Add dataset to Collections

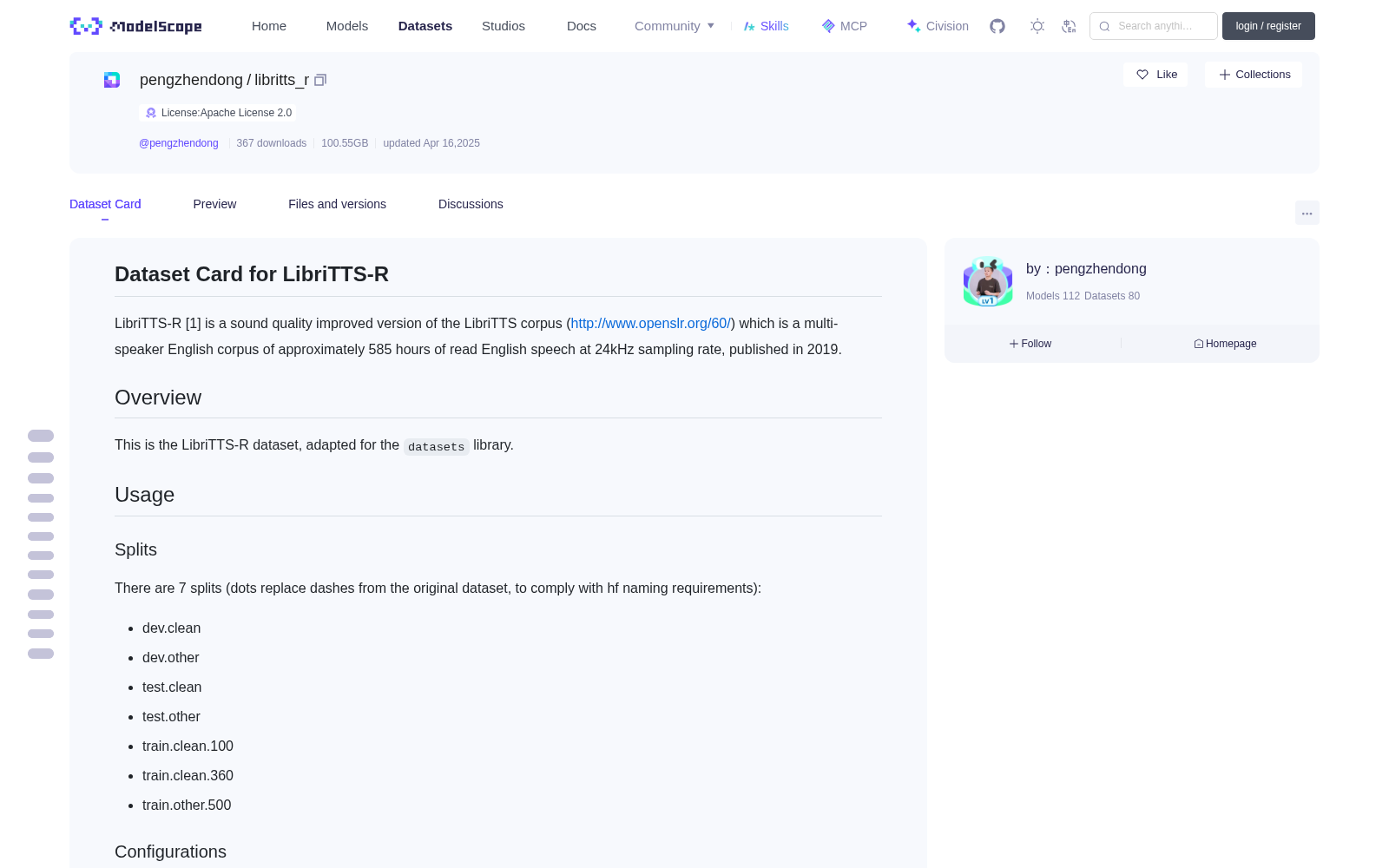1254,75
